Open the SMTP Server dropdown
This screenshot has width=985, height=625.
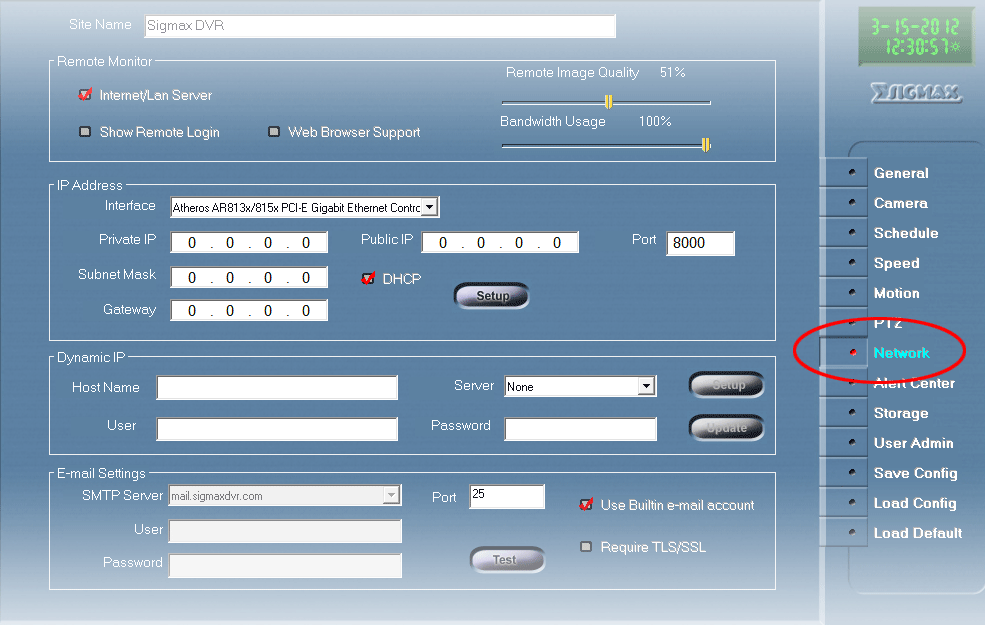tap(391, 495)
